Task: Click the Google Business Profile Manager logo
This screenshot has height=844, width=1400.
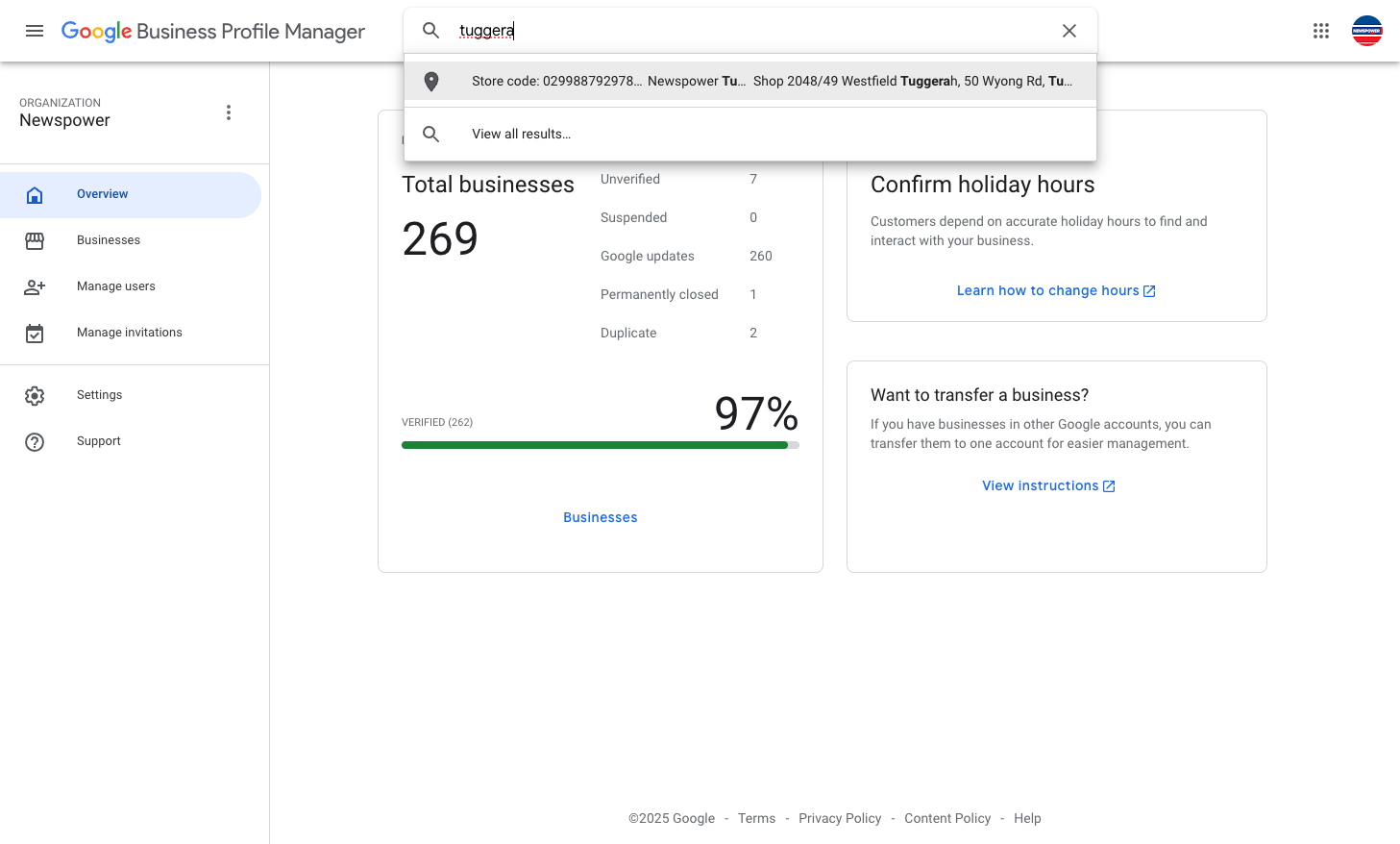Action: point(213,31)
